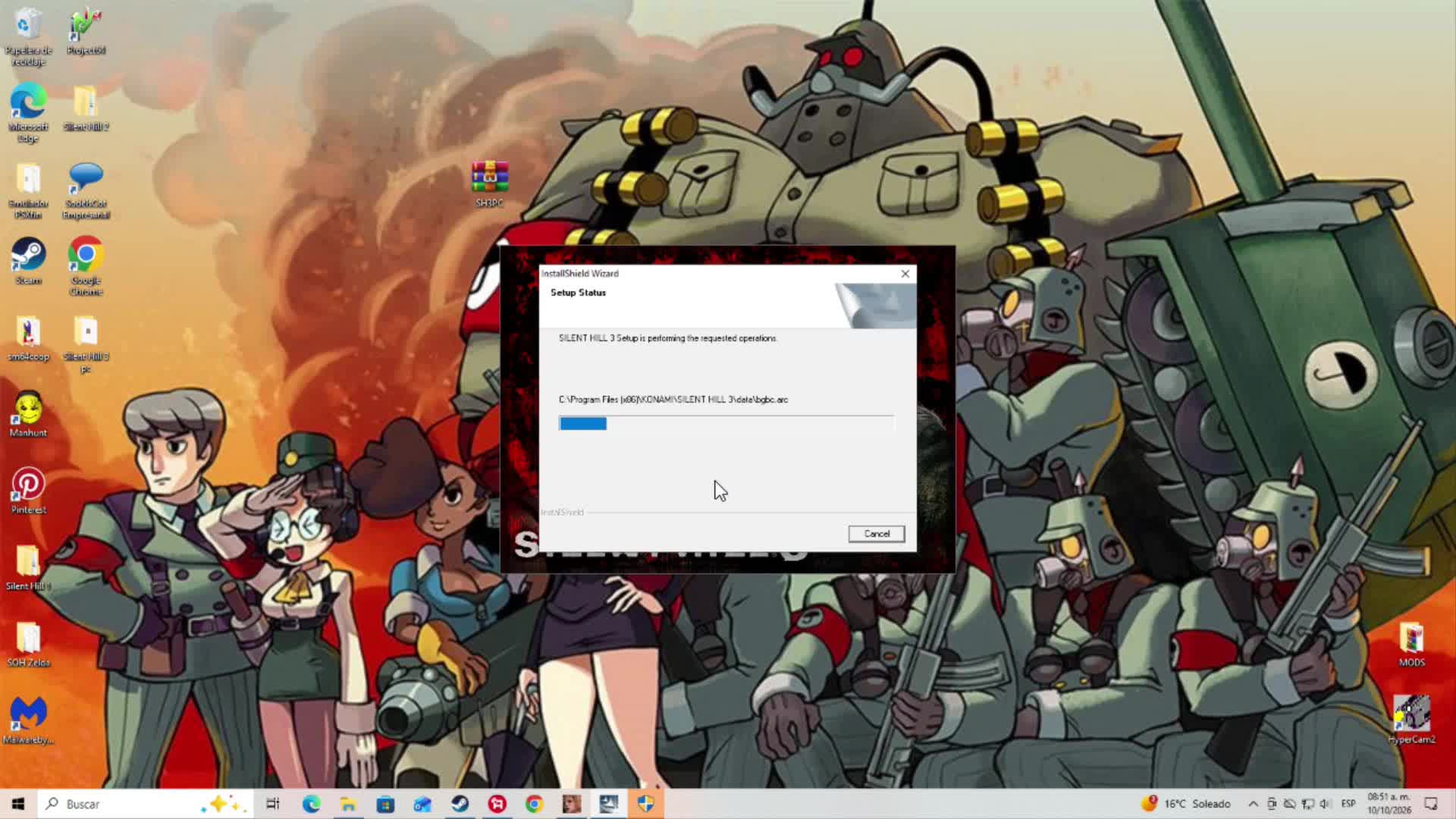Open the MODS archive on the desktop
This screenshot has height=819, width=1456.
1411,645
